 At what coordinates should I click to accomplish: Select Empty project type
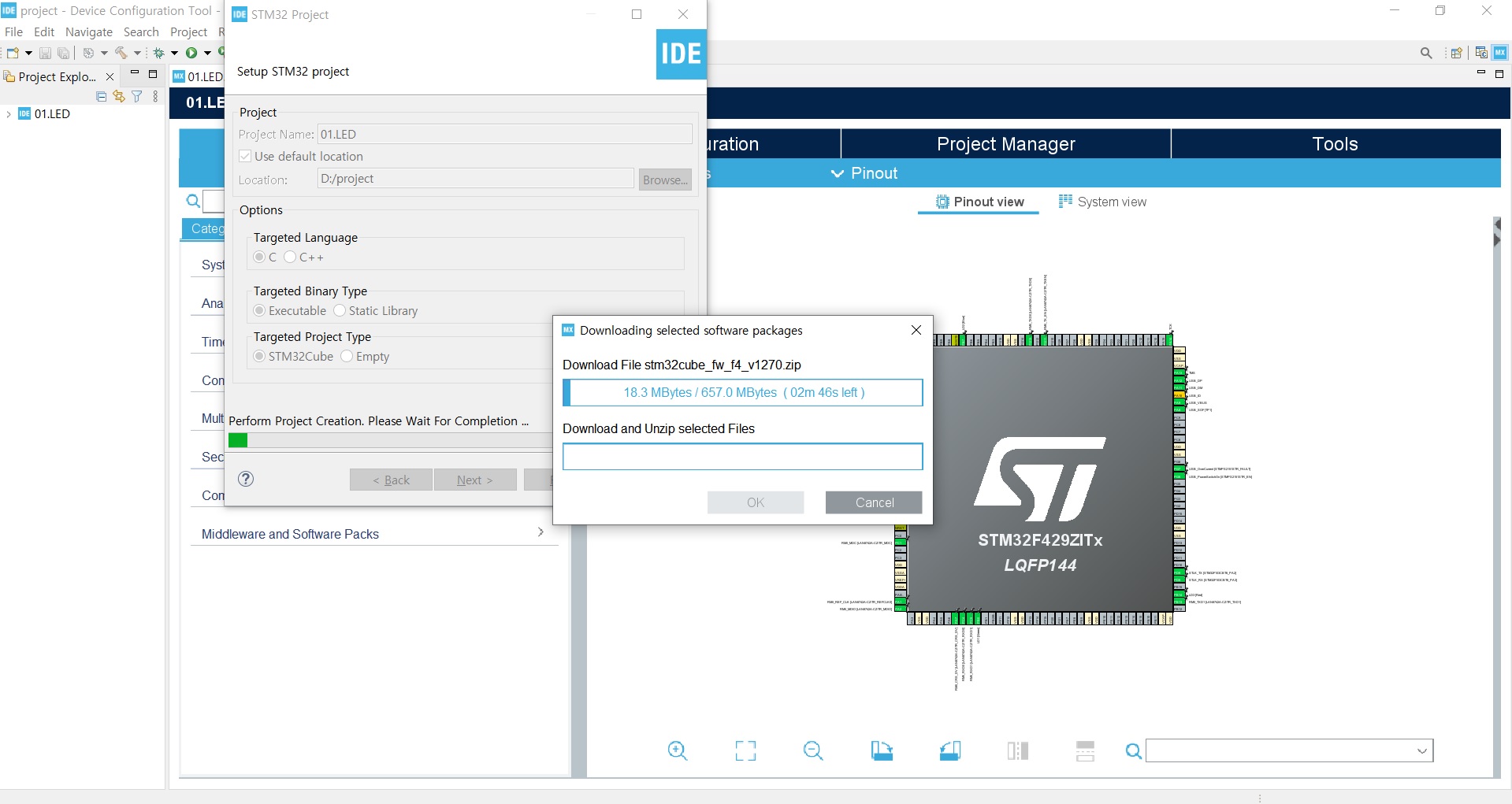pyautogui.click(x=347, y=356)
